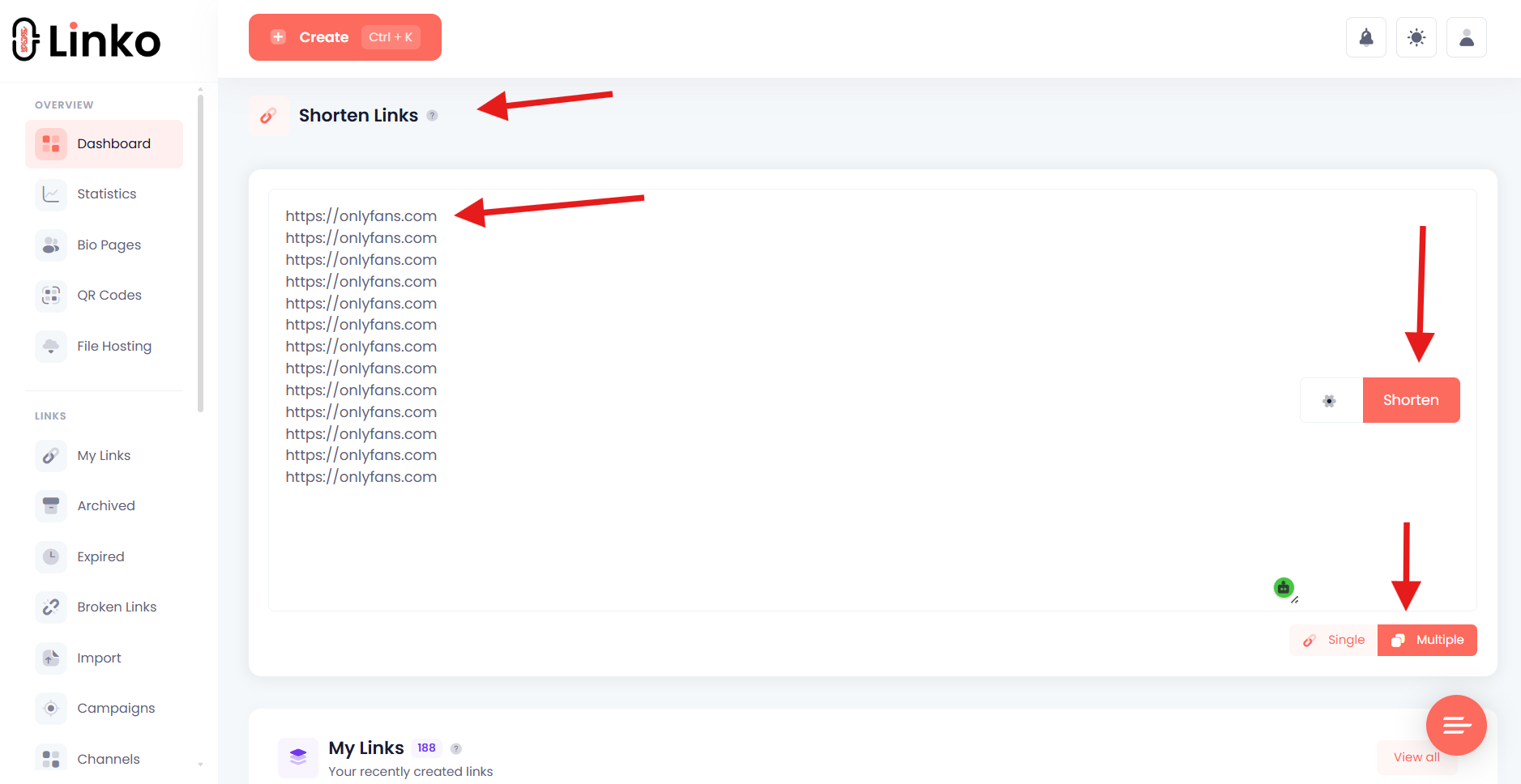Click the Shorten Links help question icon
The width and height of the screenshot is (1521, 784).
[433, 116]
